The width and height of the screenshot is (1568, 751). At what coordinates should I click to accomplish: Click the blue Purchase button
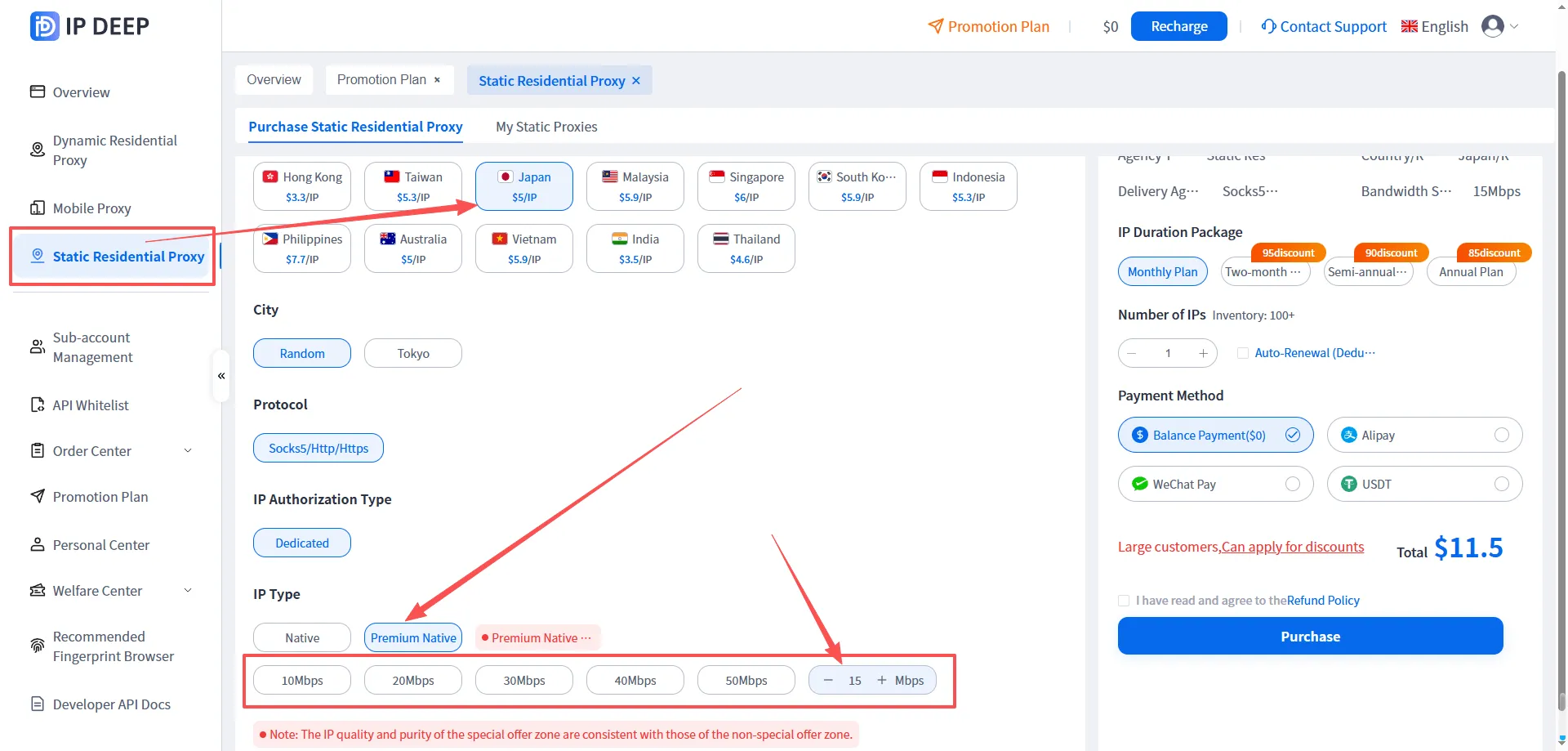(x=1310, y=636)
